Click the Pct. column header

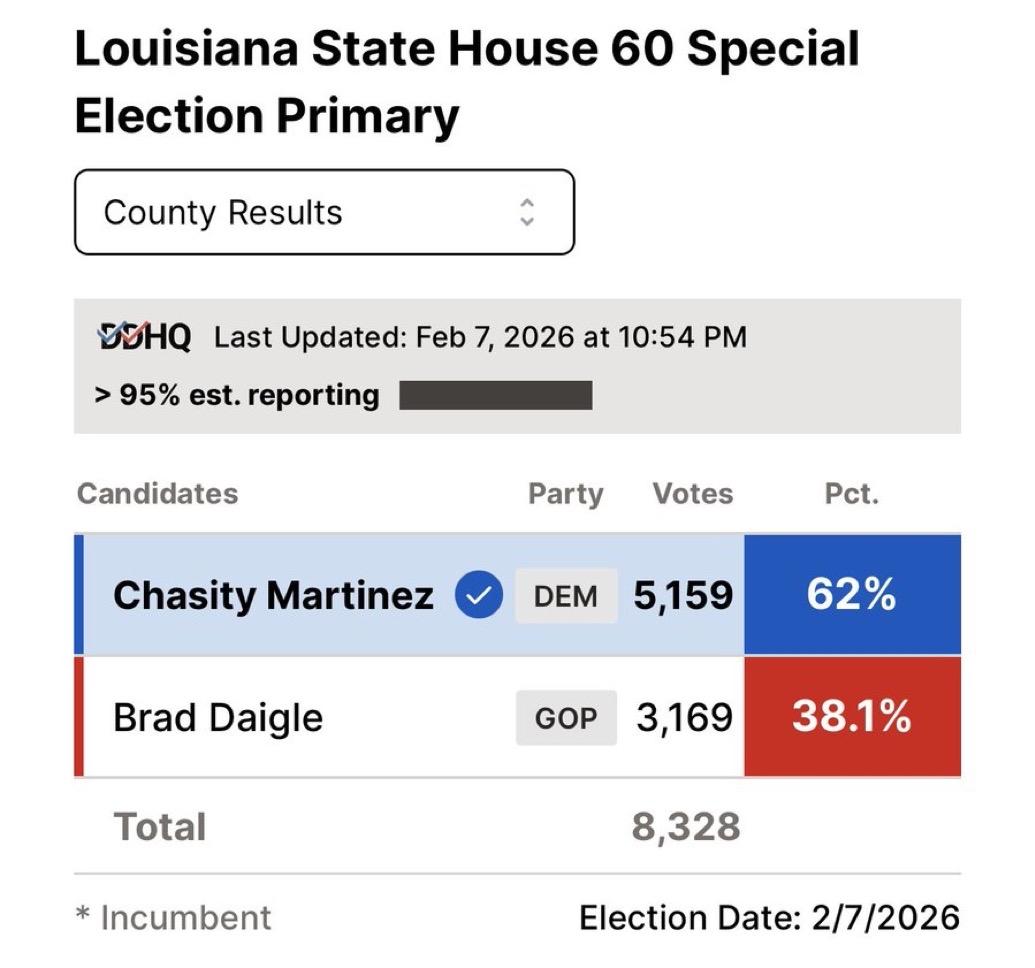(x=851, y=494)
